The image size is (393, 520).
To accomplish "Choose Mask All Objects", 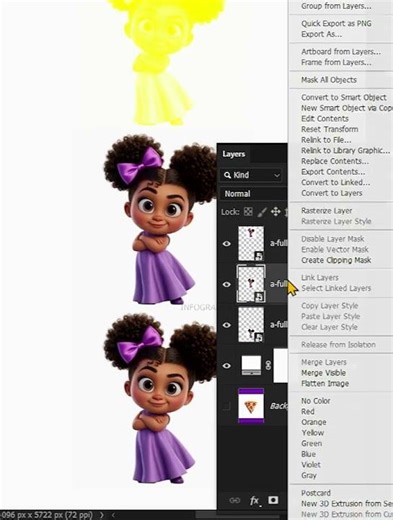I will [329, 80].
